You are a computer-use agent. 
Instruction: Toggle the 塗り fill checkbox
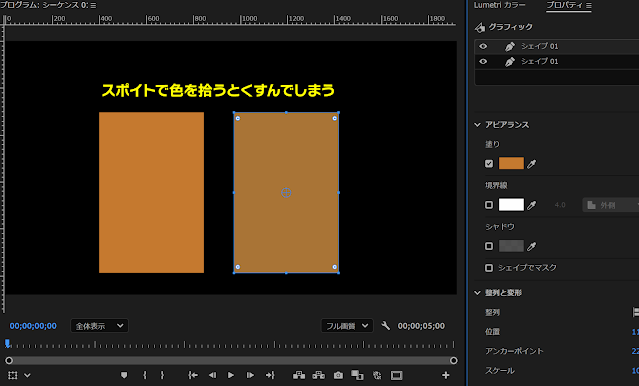click(489, 163)
